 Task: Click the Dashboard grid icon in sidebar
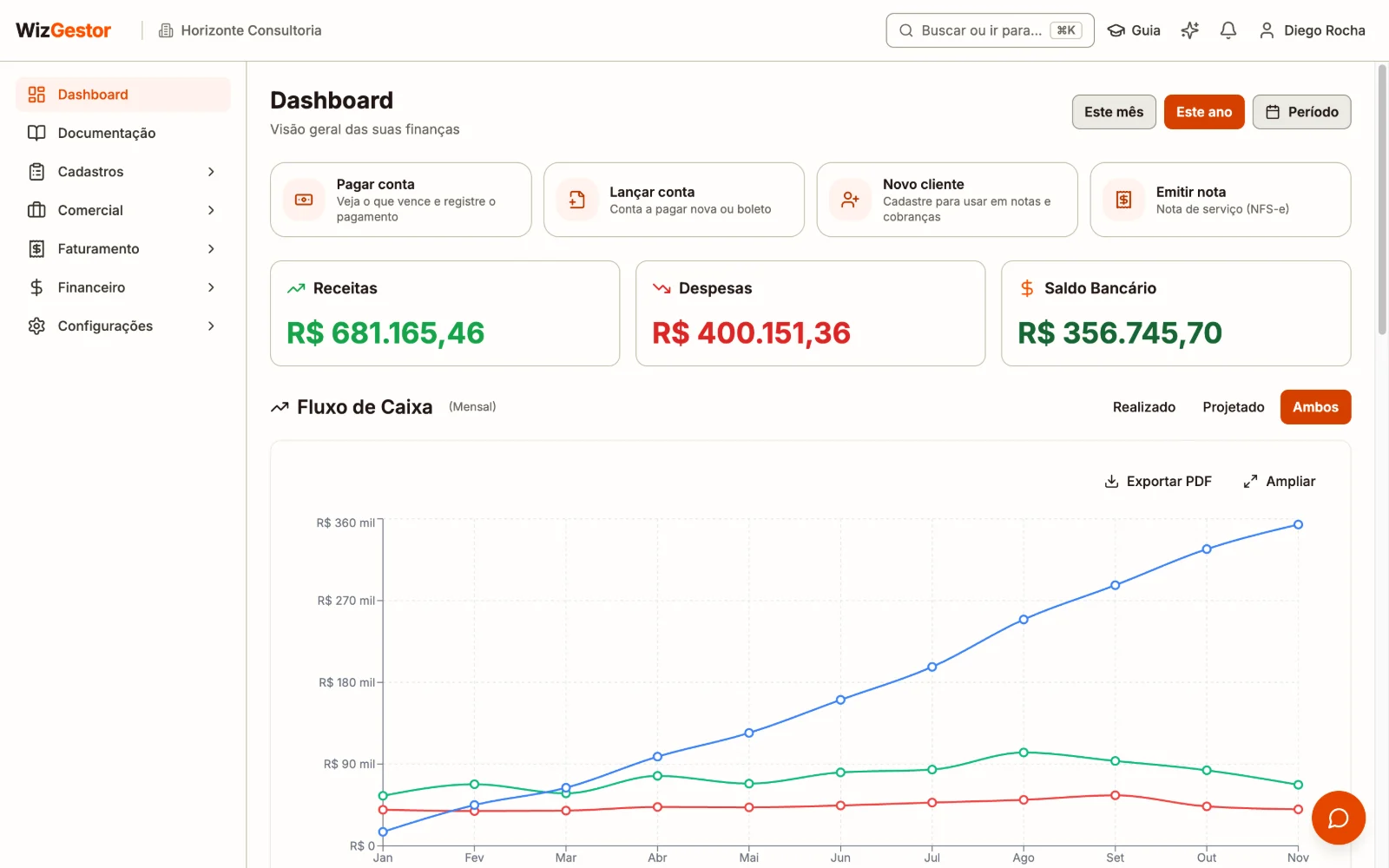pyautogui.click(x=36, y=95)
